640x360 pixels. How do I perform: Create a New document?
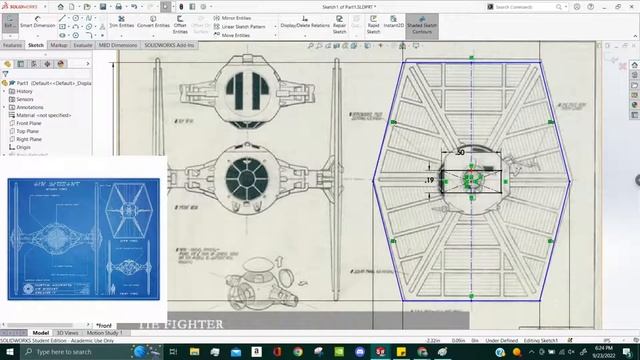(72, 7)
